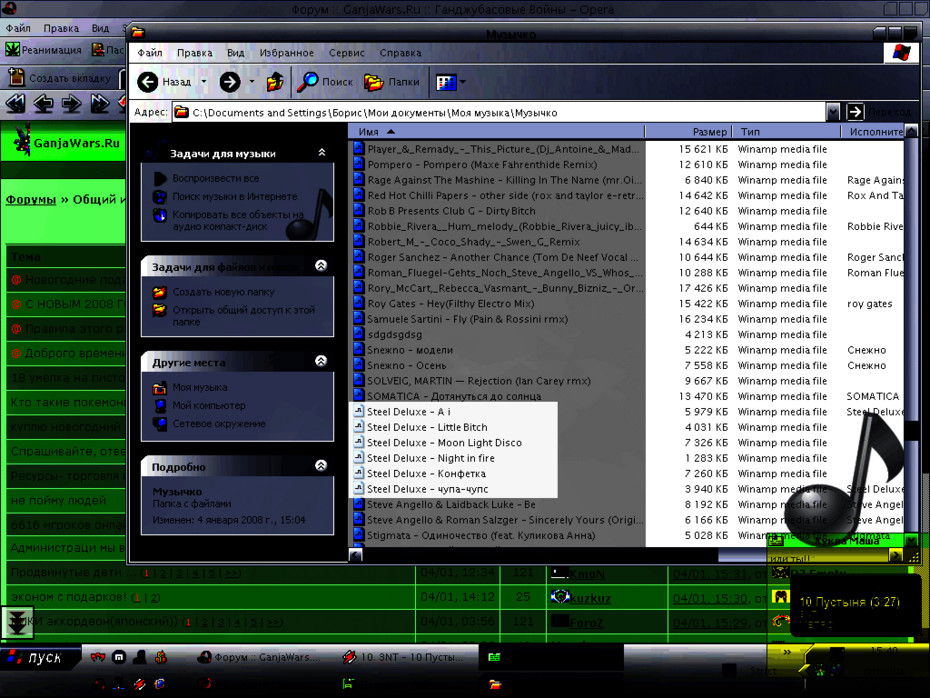930x698 pixels.
Task: Open the forward history dropdown arrow
Action: click(x=251, y=82)
